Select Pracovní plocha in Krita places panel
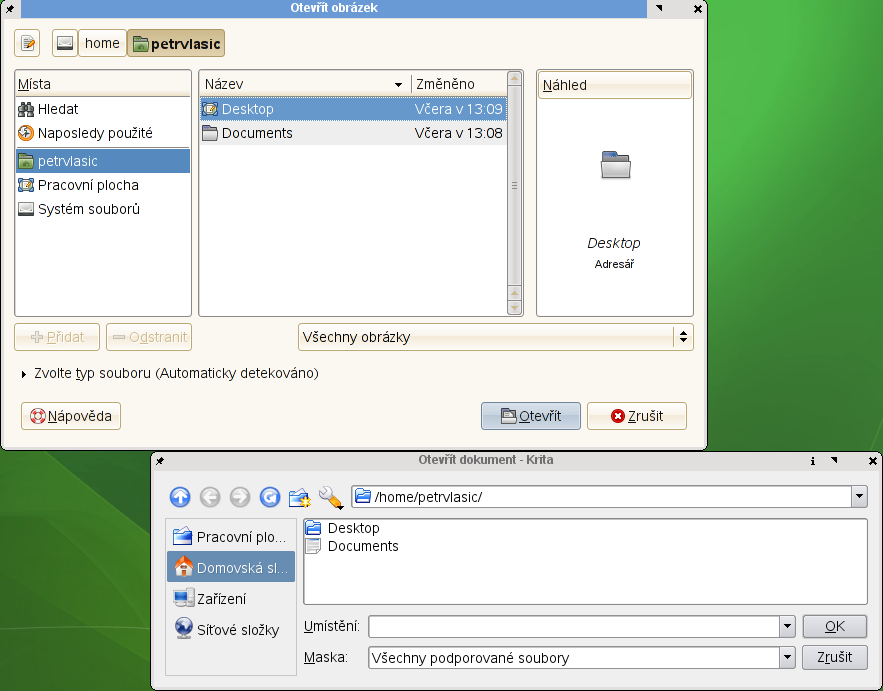The height and width of the screenshot is (691, 883). [231, 537]
